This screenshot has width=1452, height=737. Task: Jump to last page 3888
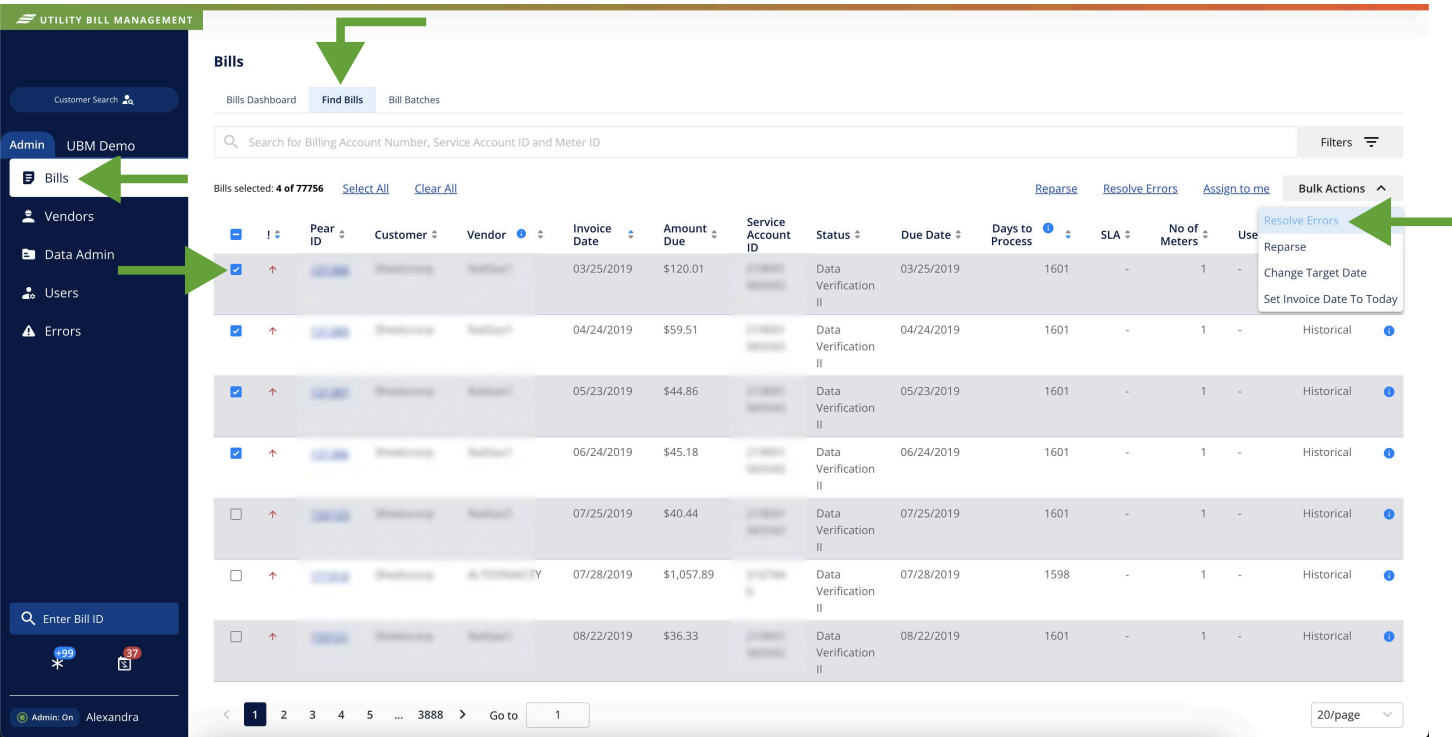430,715
